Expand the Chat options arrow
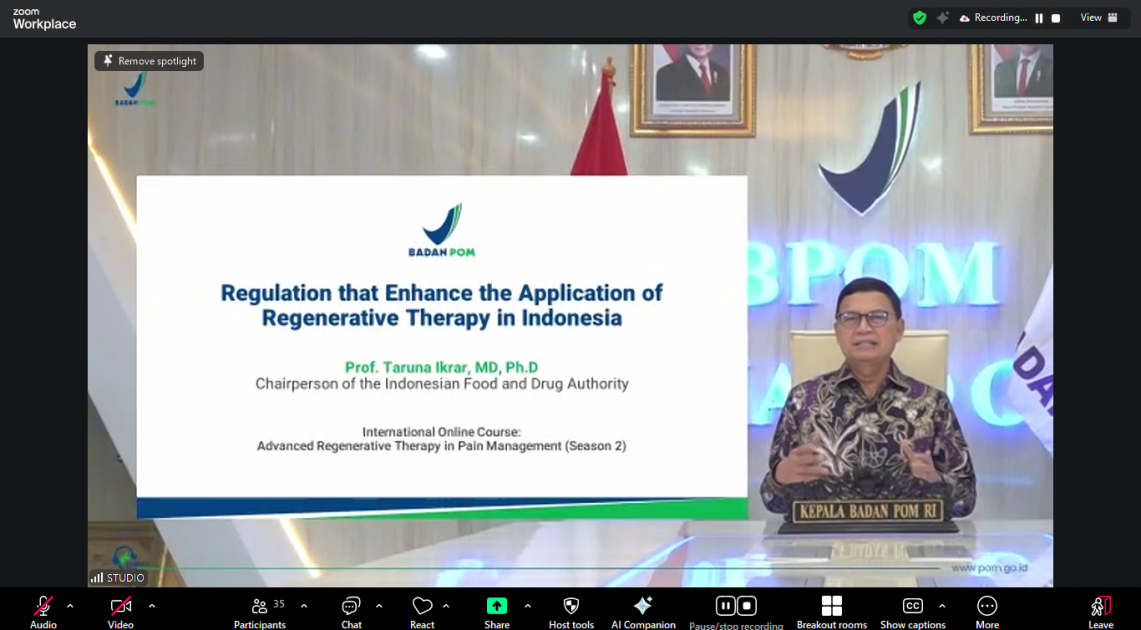Viewport: 1141px width, 630px height. [x=379, y=606]
